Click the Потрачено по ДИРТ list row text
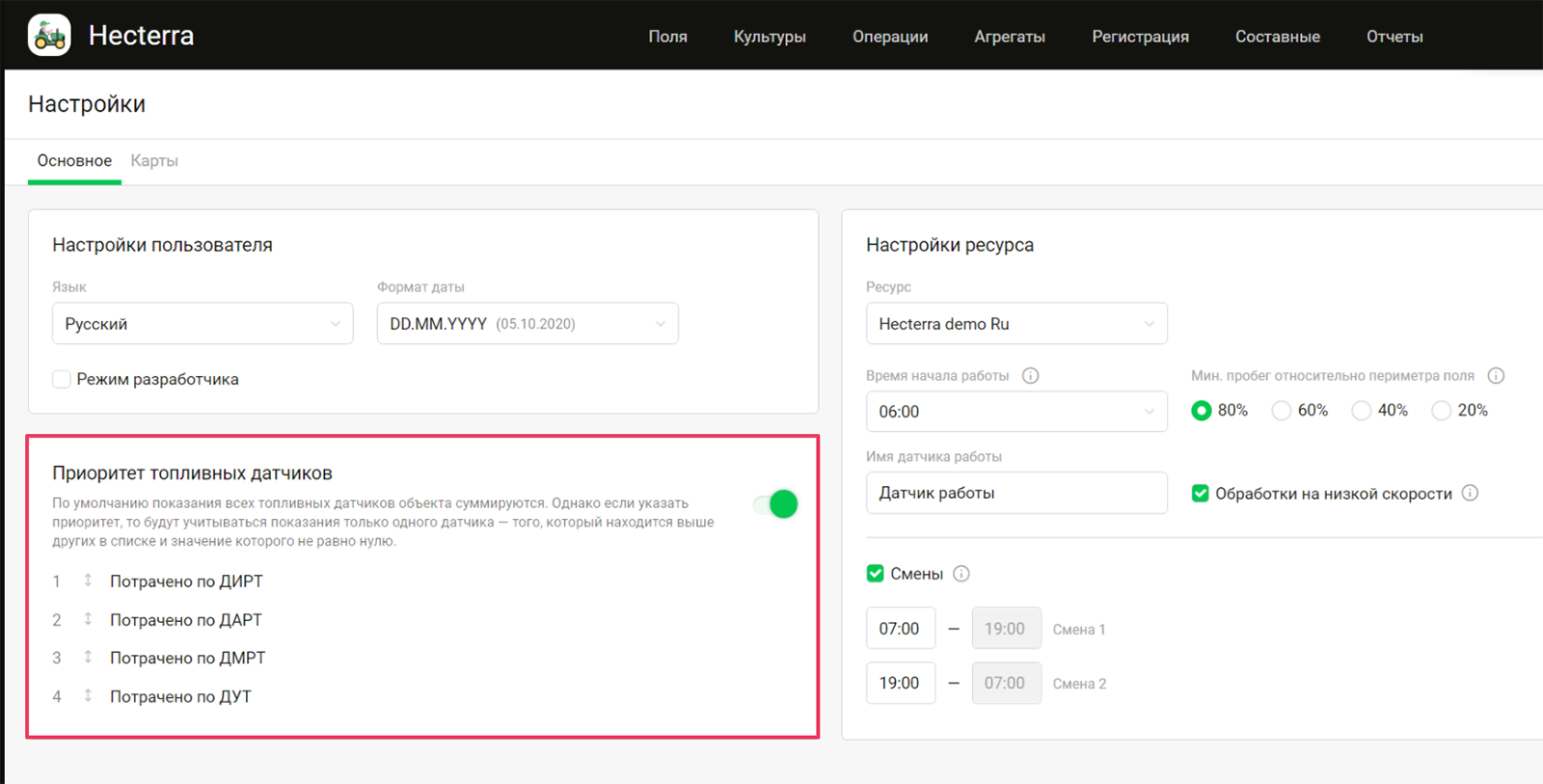 click(x=186, y=581)
